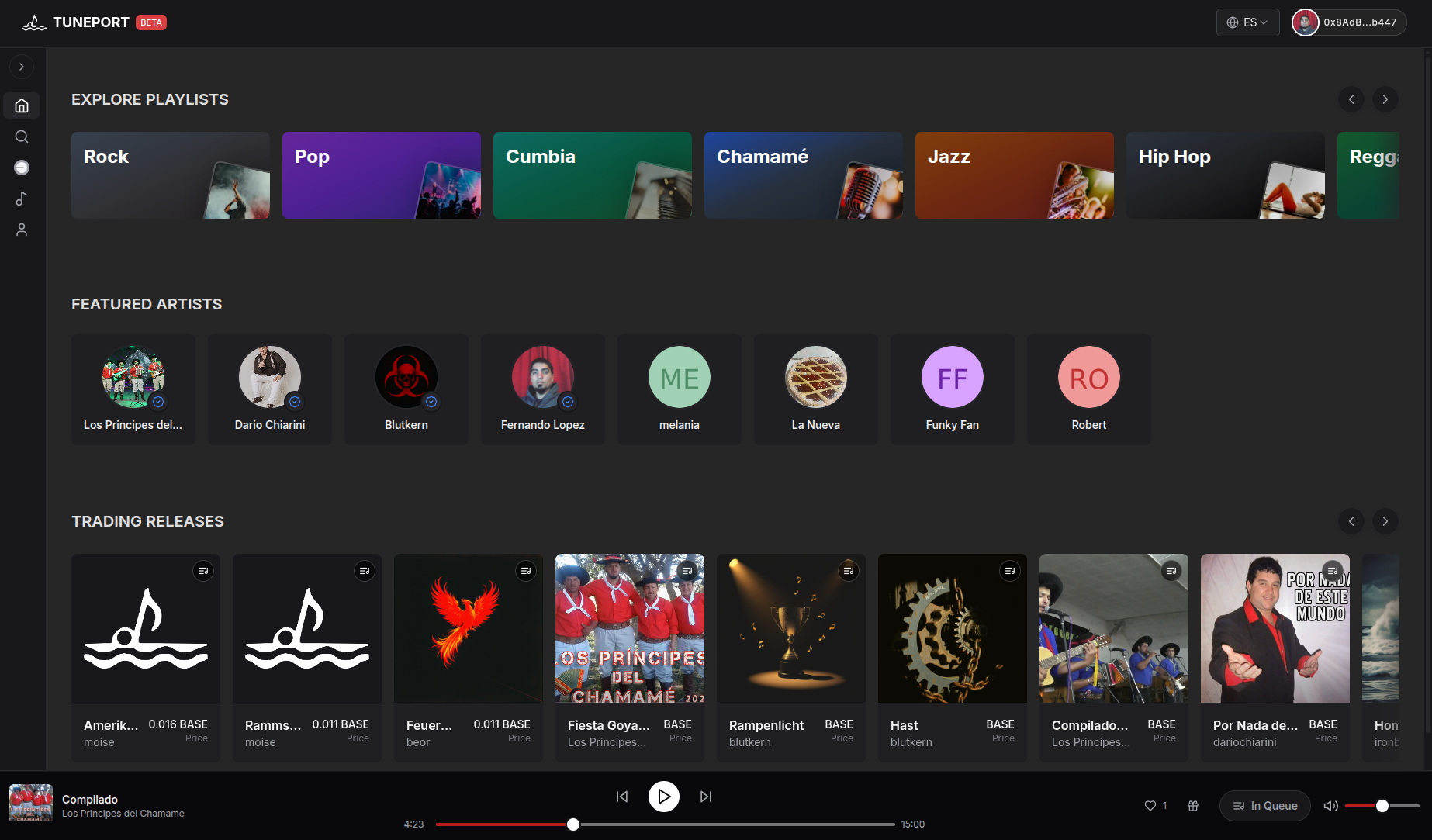Click the BETA badge

pos(151,22)
